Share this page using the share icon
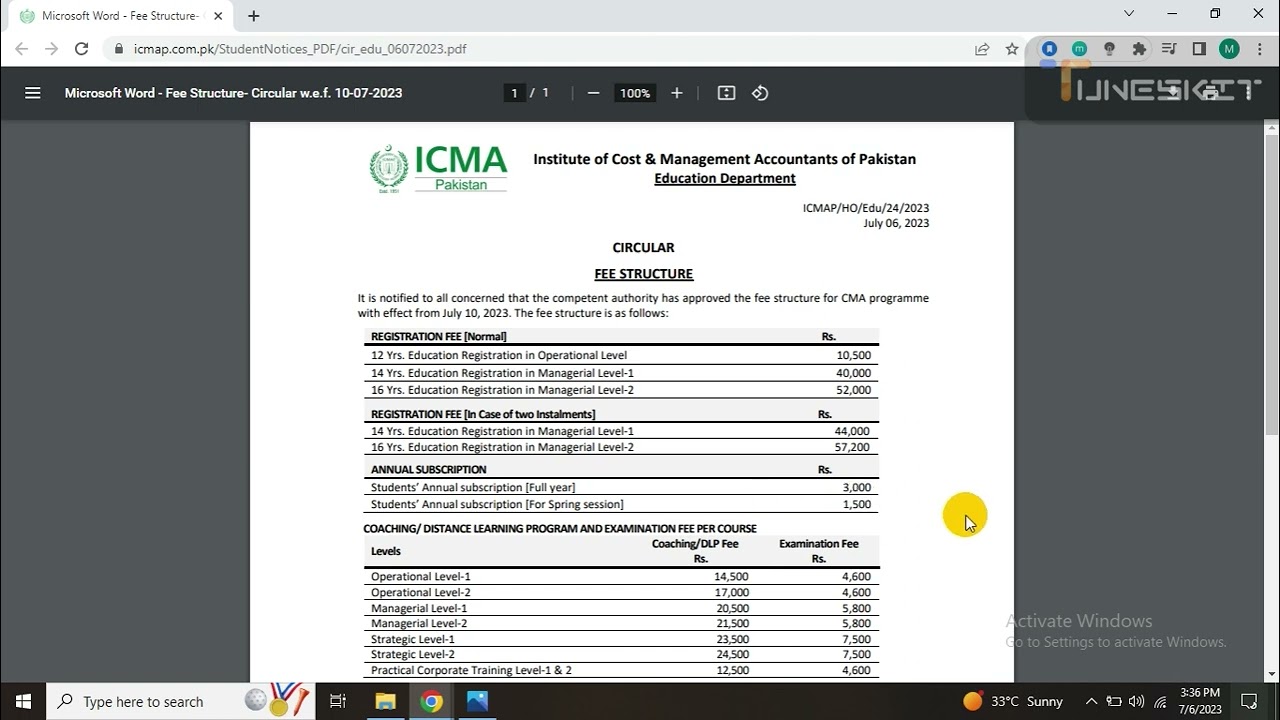Viewport: 1280px width, 720px height. point(982,48)
